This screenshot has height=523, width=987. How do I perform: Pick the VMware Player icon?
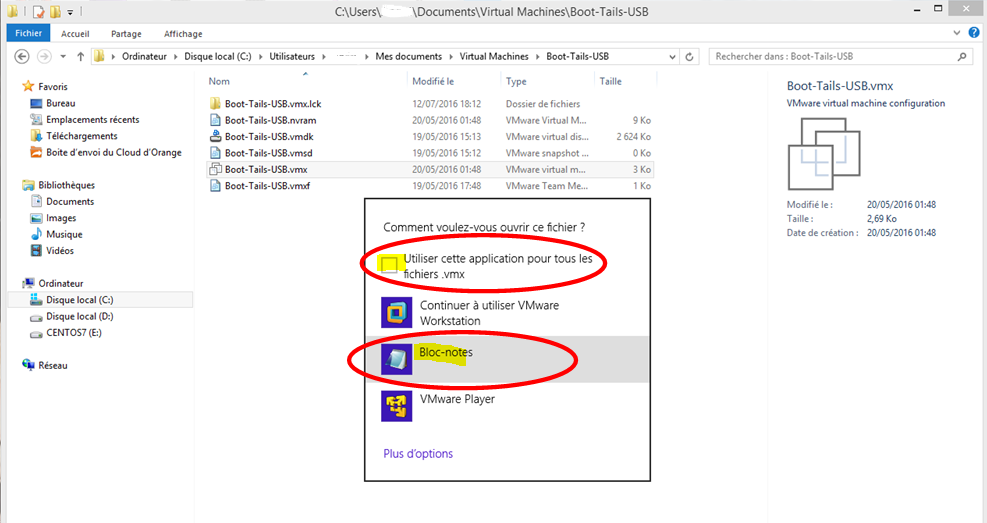point(397,406)
